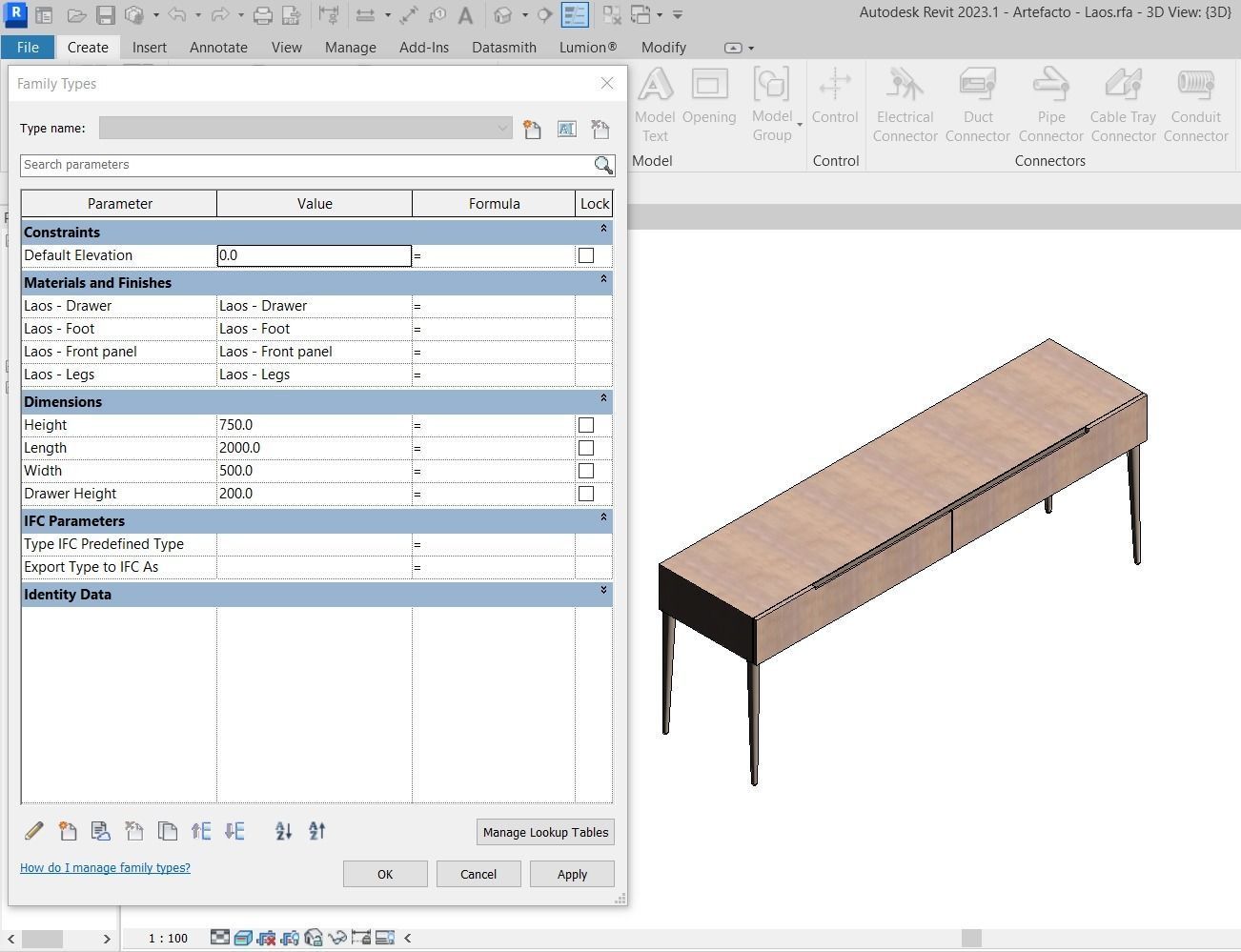Click the Default Elevation value field
Viewport: 1241px width, 952px height.
coord(315,255)
